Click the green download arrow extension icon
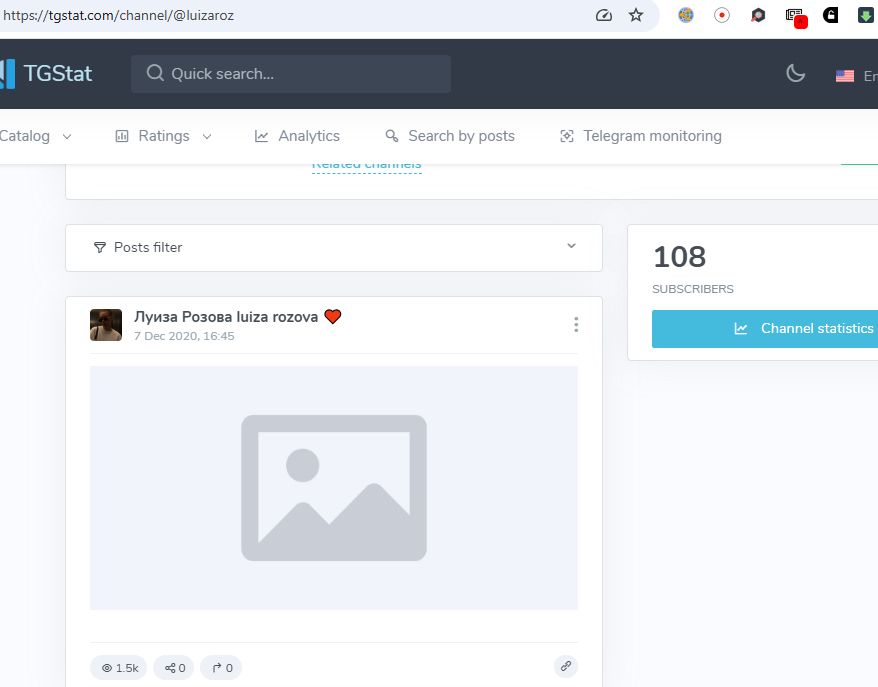Screen dimensions: 878x687 (x=867, y=15)
